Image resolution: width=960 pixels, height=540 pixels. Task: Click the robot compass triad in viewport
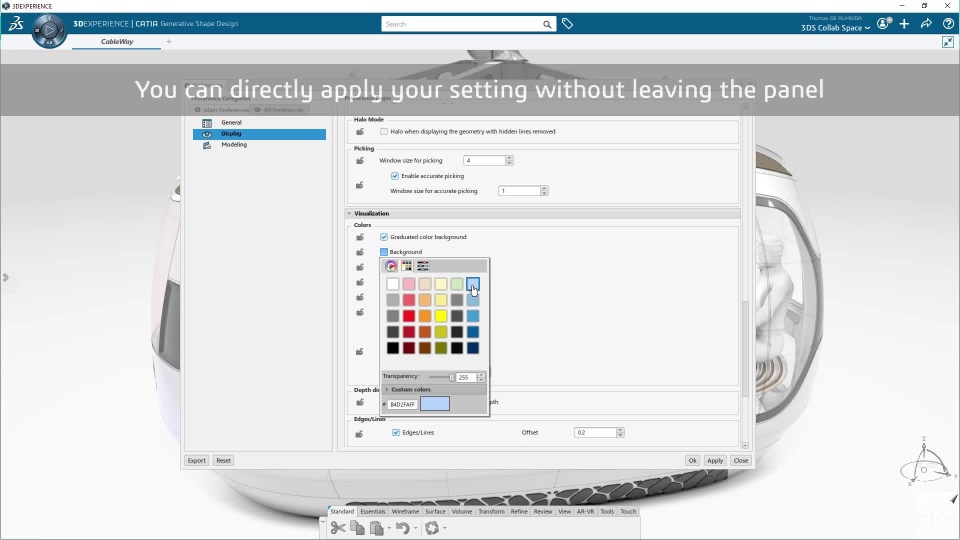click(x=925, y=463)
